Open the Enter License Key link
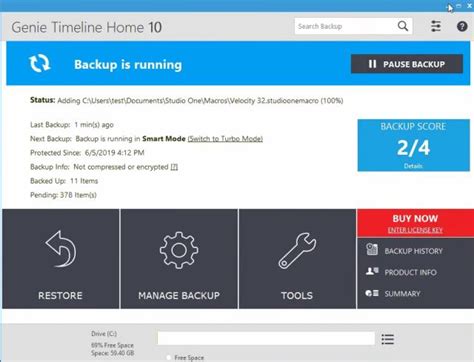 pos(415,230)
